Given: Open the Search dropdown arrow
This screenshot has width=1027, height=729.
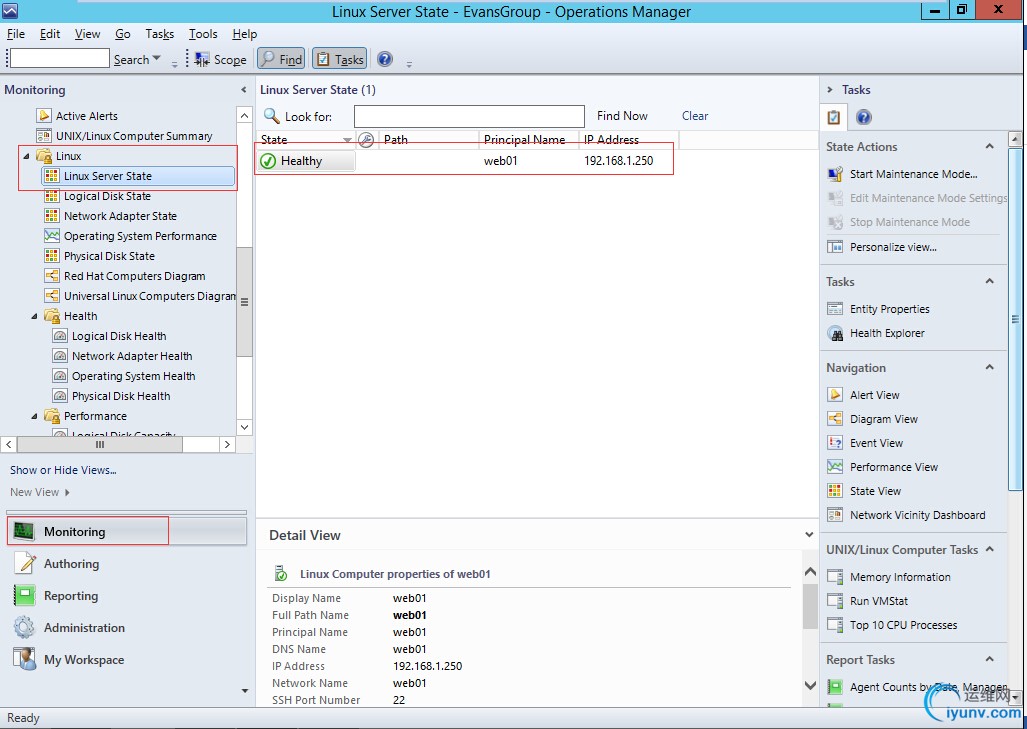Looking at the screenshot, I should [x=157, y=59].
